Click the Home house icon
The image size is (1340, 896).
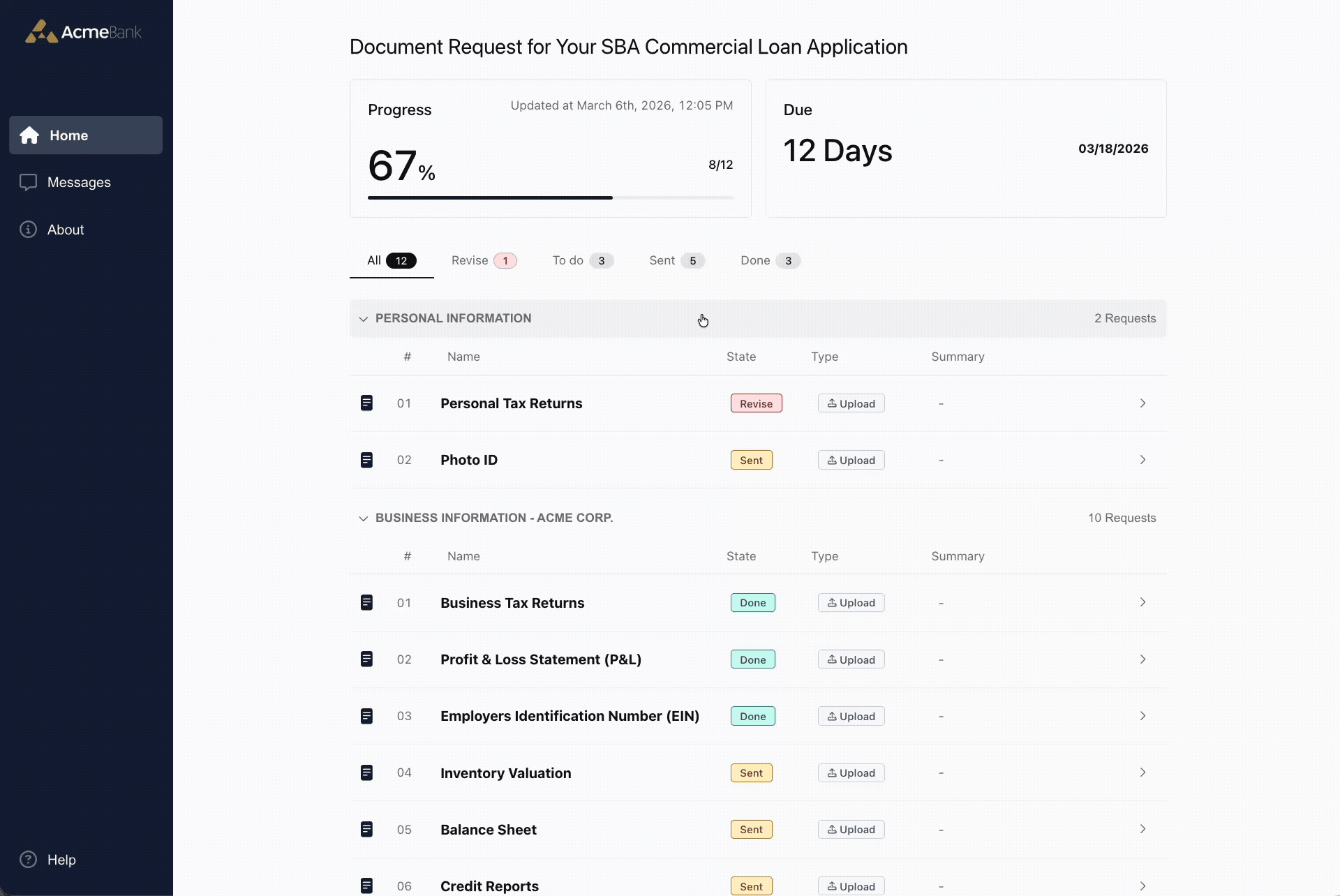[29, 135]
